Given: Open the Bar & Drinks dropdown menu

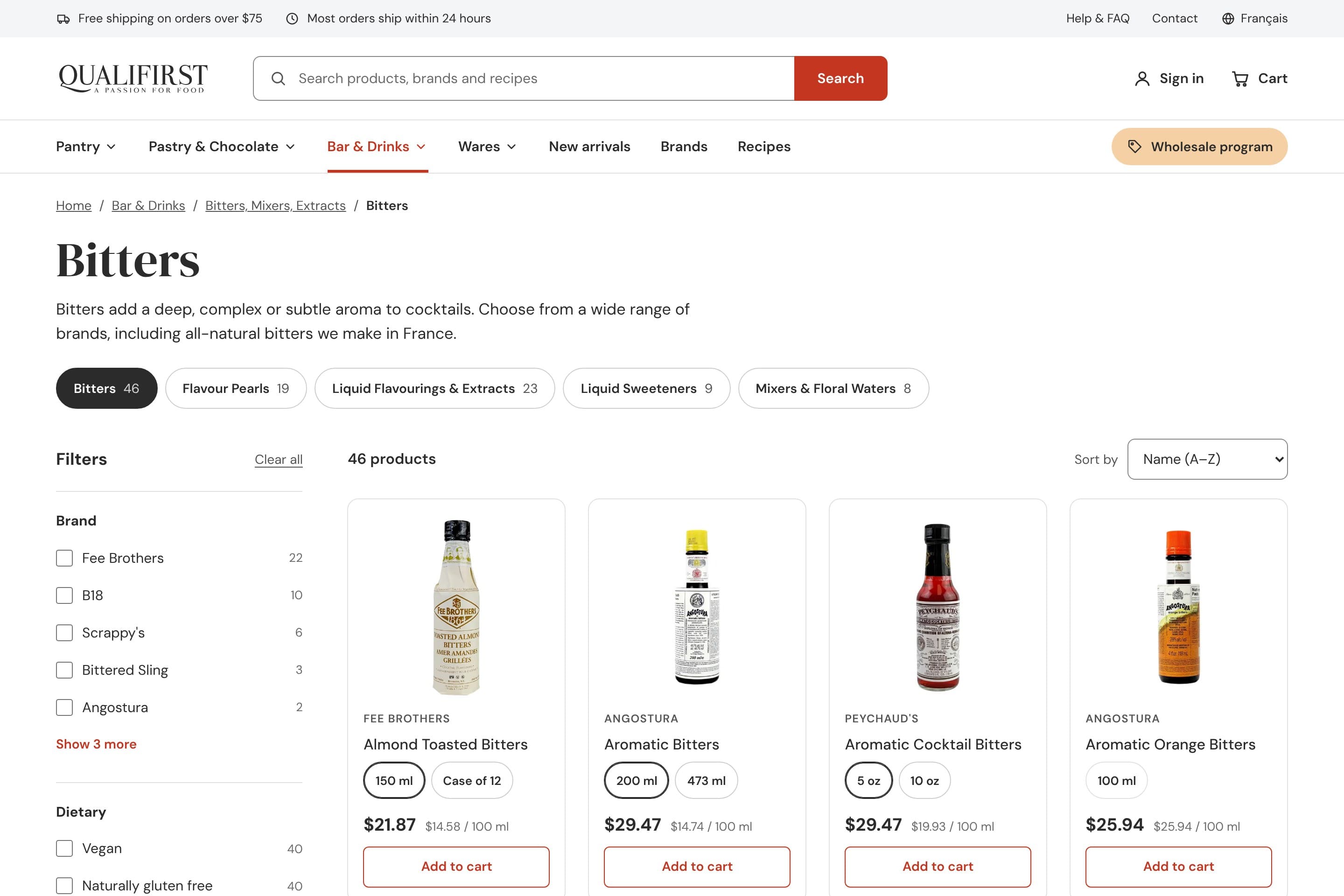Looking at the screenshot, I should (x=377, y=147).
